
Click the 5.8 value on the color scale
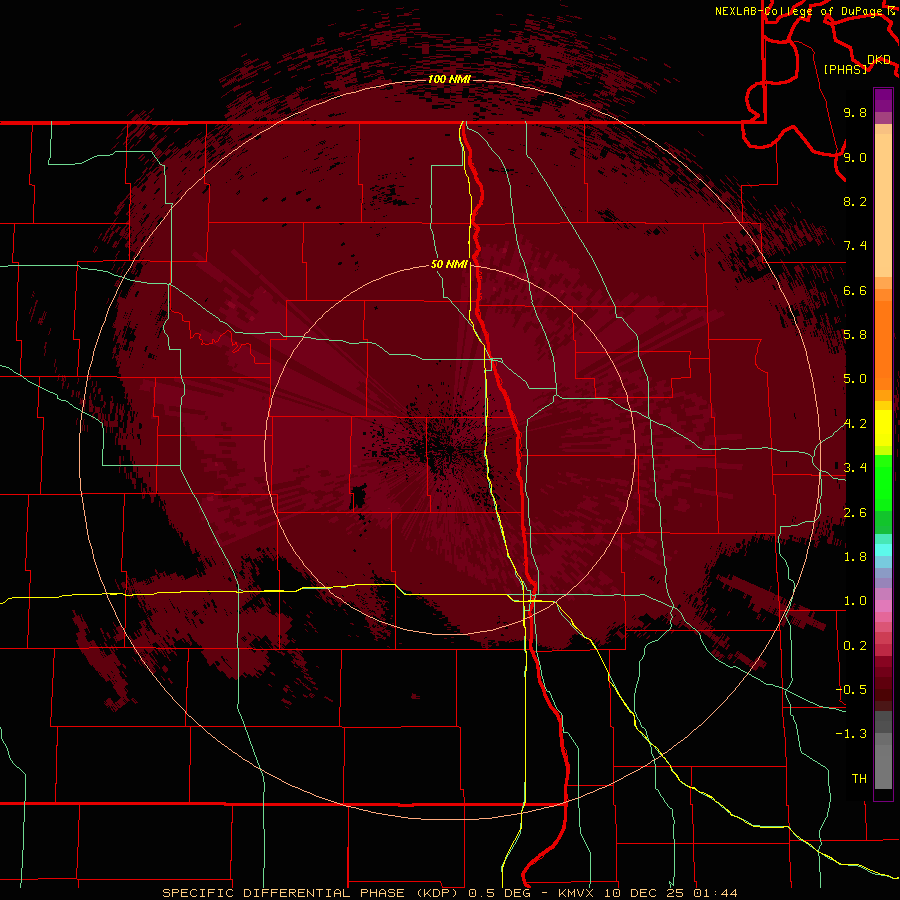(855, 335)
